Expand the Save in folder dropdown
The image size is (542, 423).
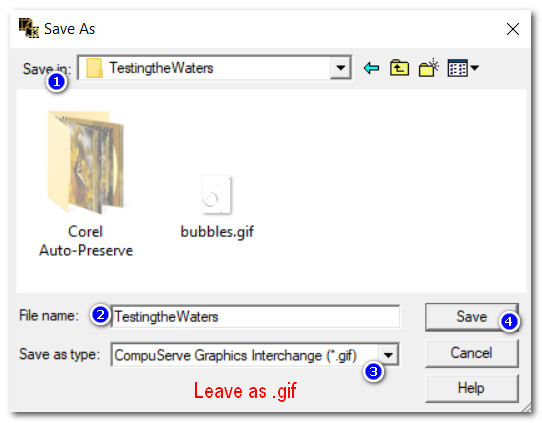point(340,68)
